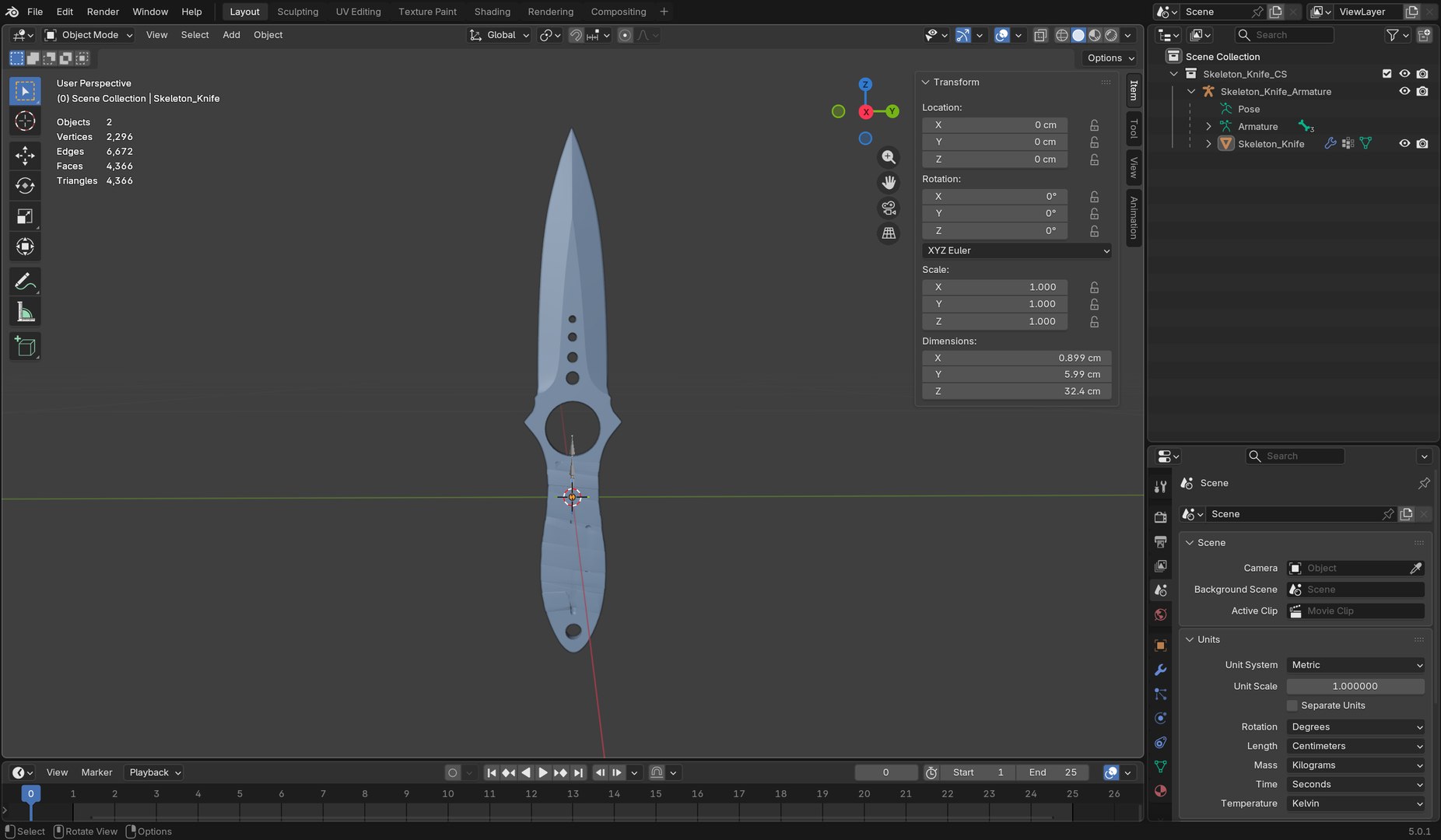Click the Unit Scale value slider
The width and height of the screenshot is (1441, 840).
1355,686
